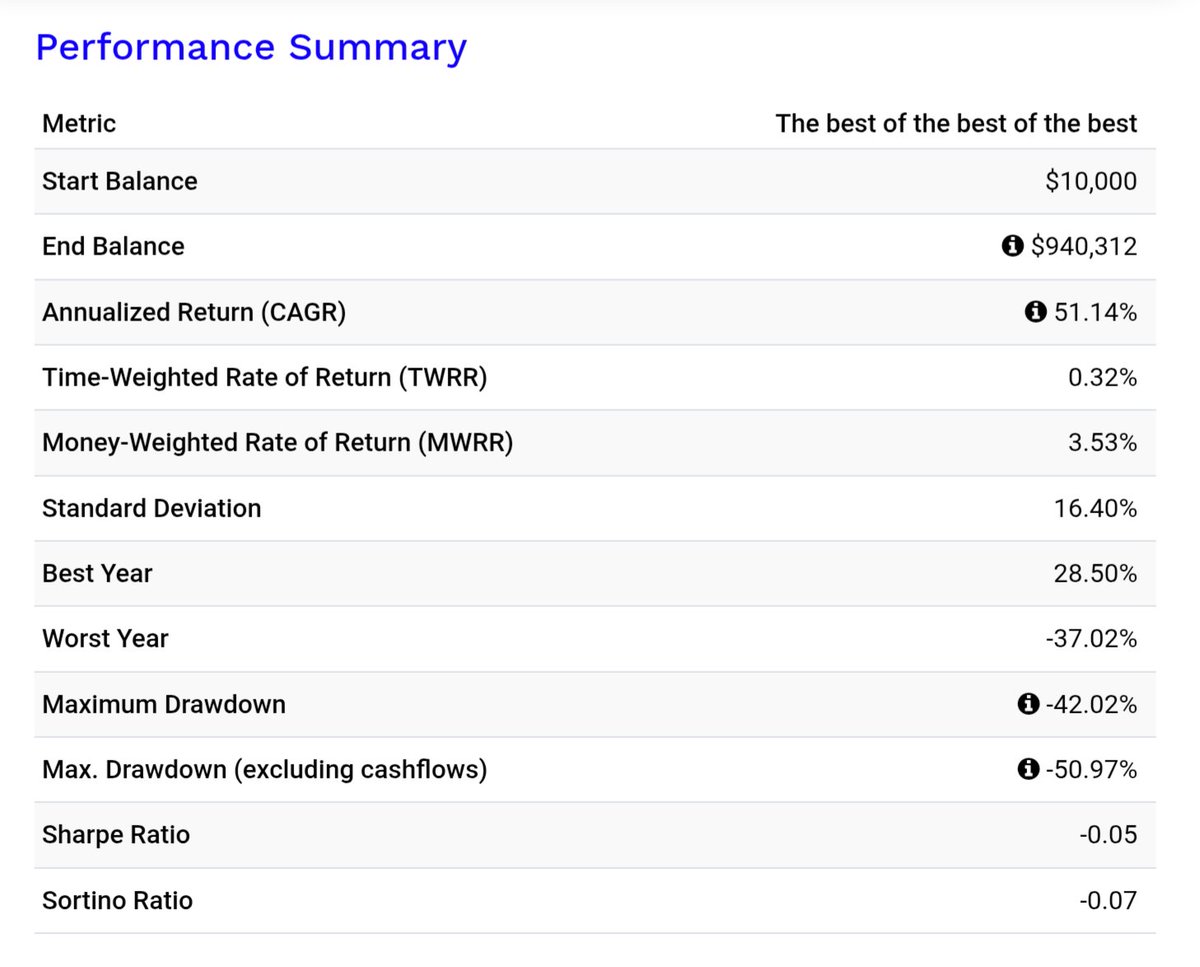
Task: Click the $940,312 end balance value
Action: (1084, 246)
